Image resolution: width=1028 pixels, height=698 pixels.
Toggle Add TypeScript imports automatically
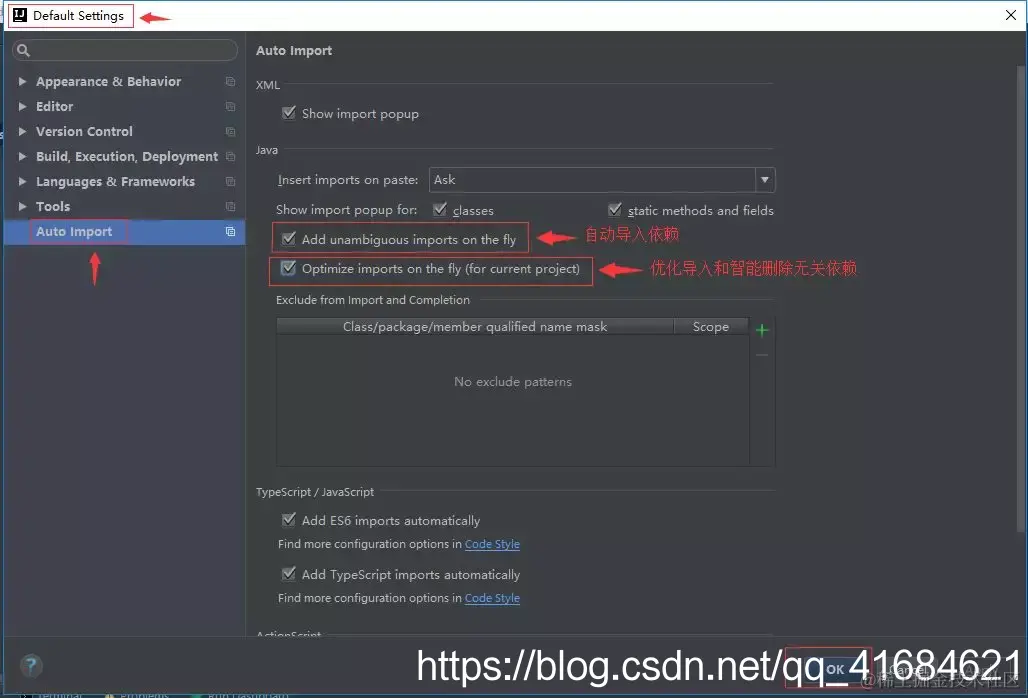click(x=288, y=573)
